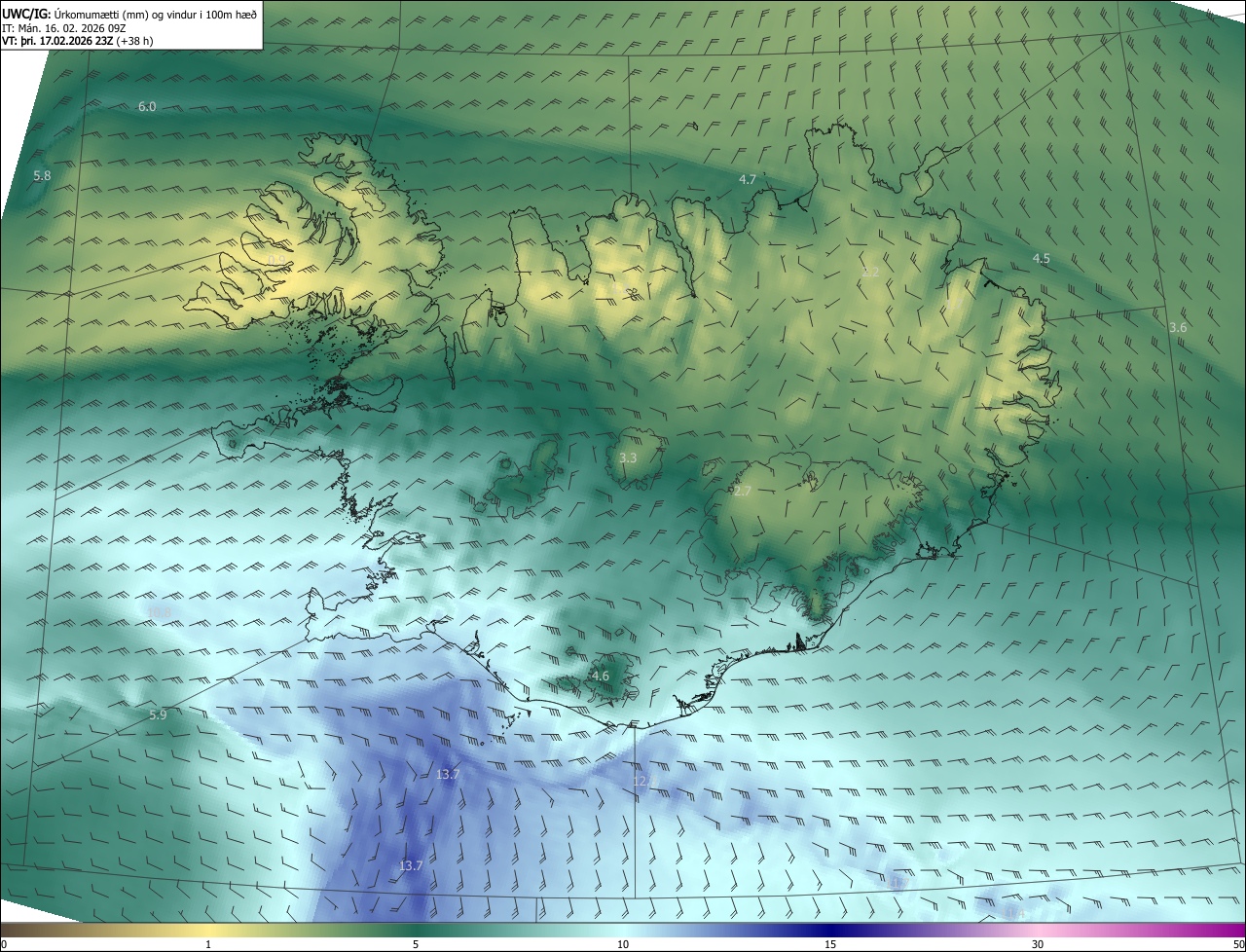Screen dimensions: 1246x952
Task: Click the 6.0 precipitation value label
Action: pyautogui.click(x=147, y=107)
